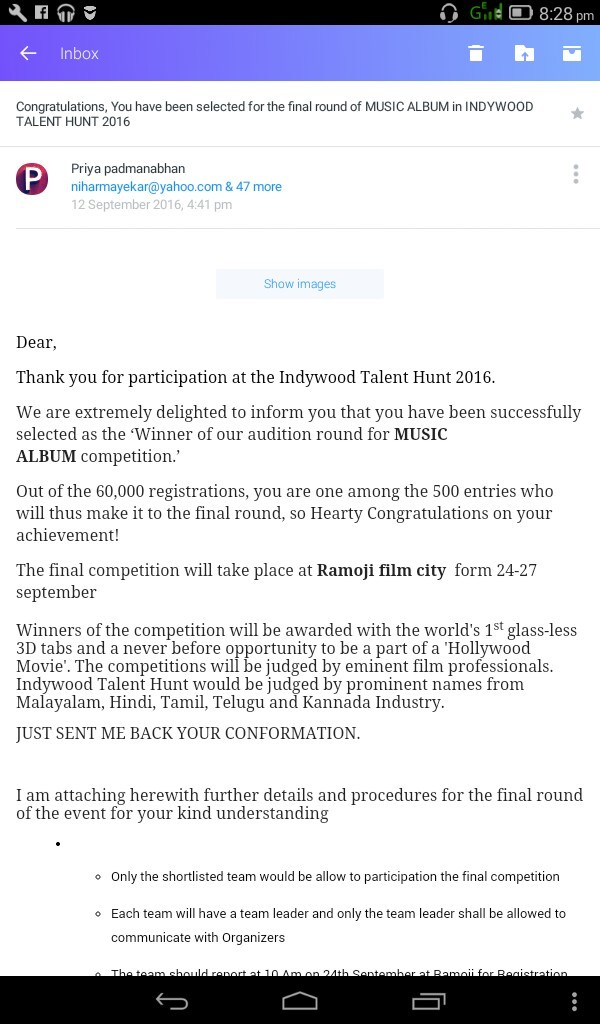Open the recent apps switcher
The image size is (600, 1024).
tap(428, 1000)
